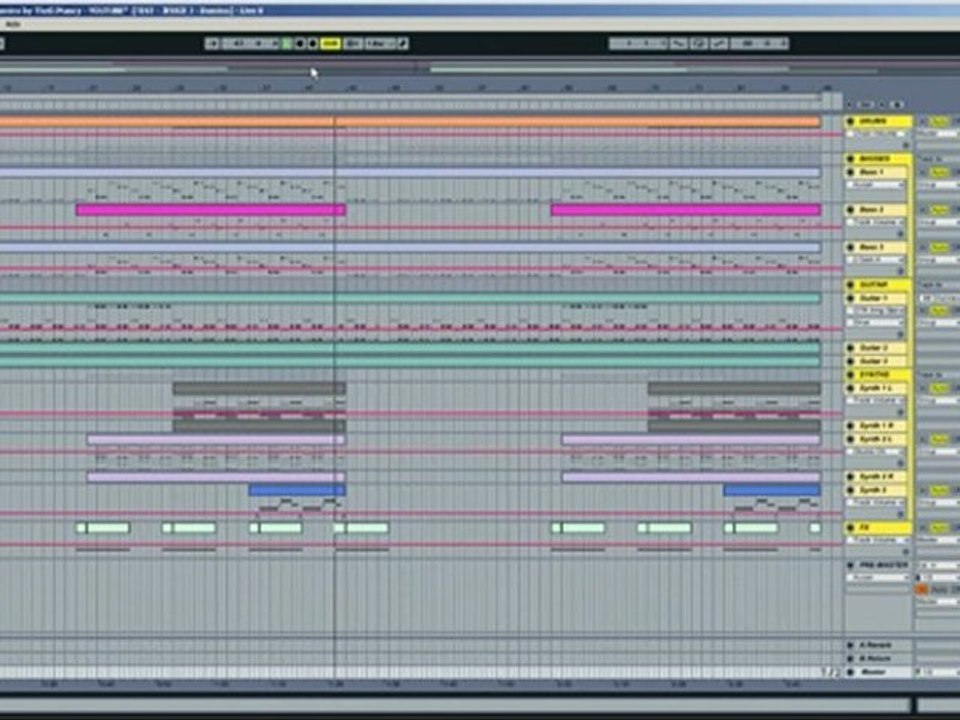
Task: Add automation lane on Synth 1 L track
Action: (901, 412)
